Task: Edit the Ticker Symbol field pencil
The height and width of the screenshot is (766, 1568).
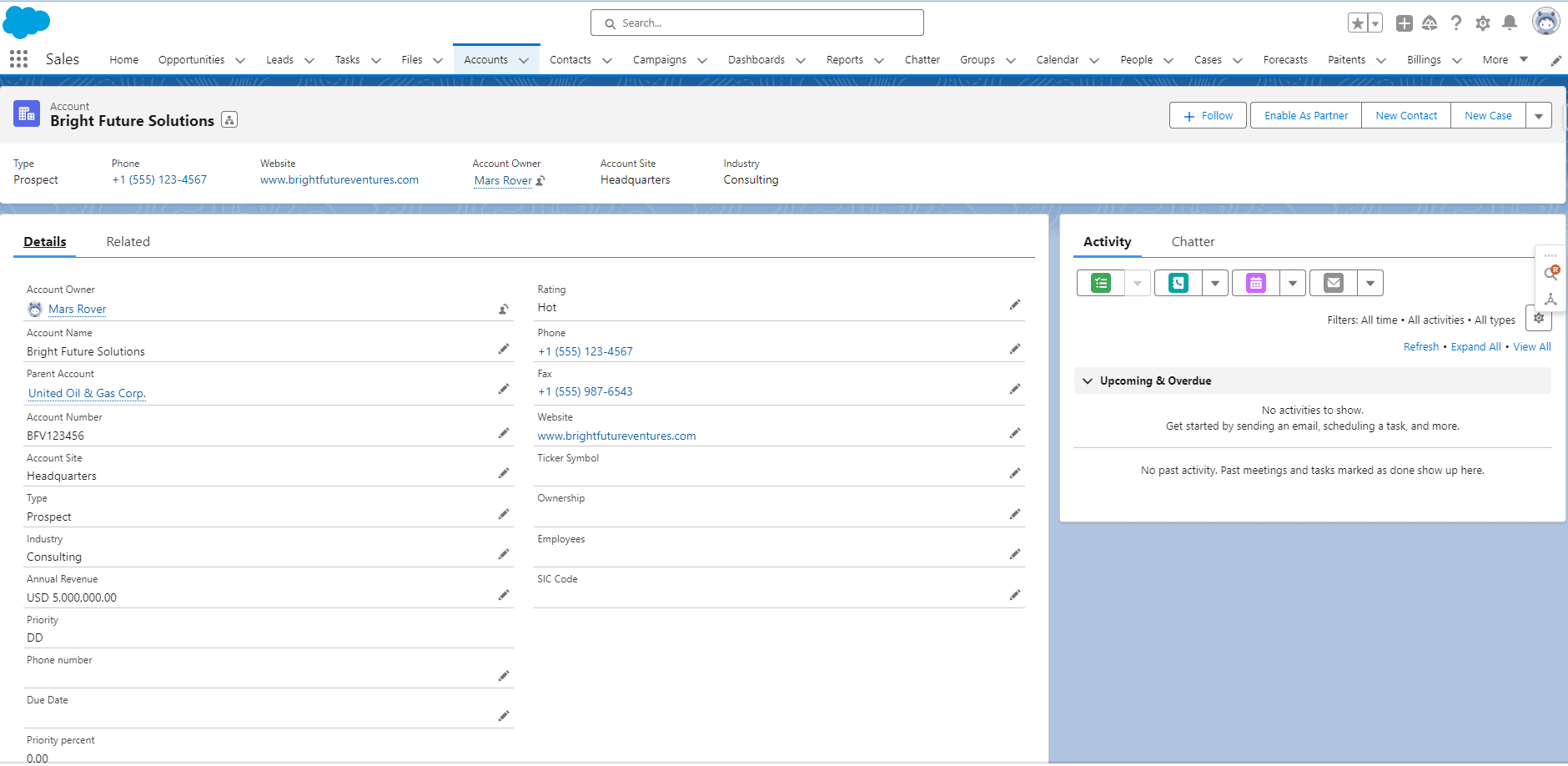Action: [1015, 473]
